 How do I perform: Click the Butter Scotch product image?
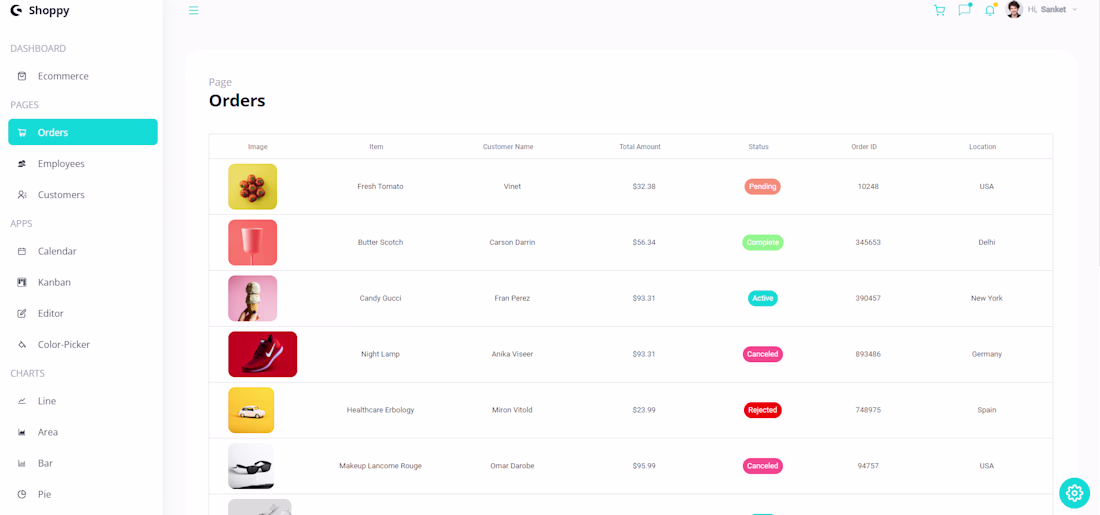pos(253,242)
